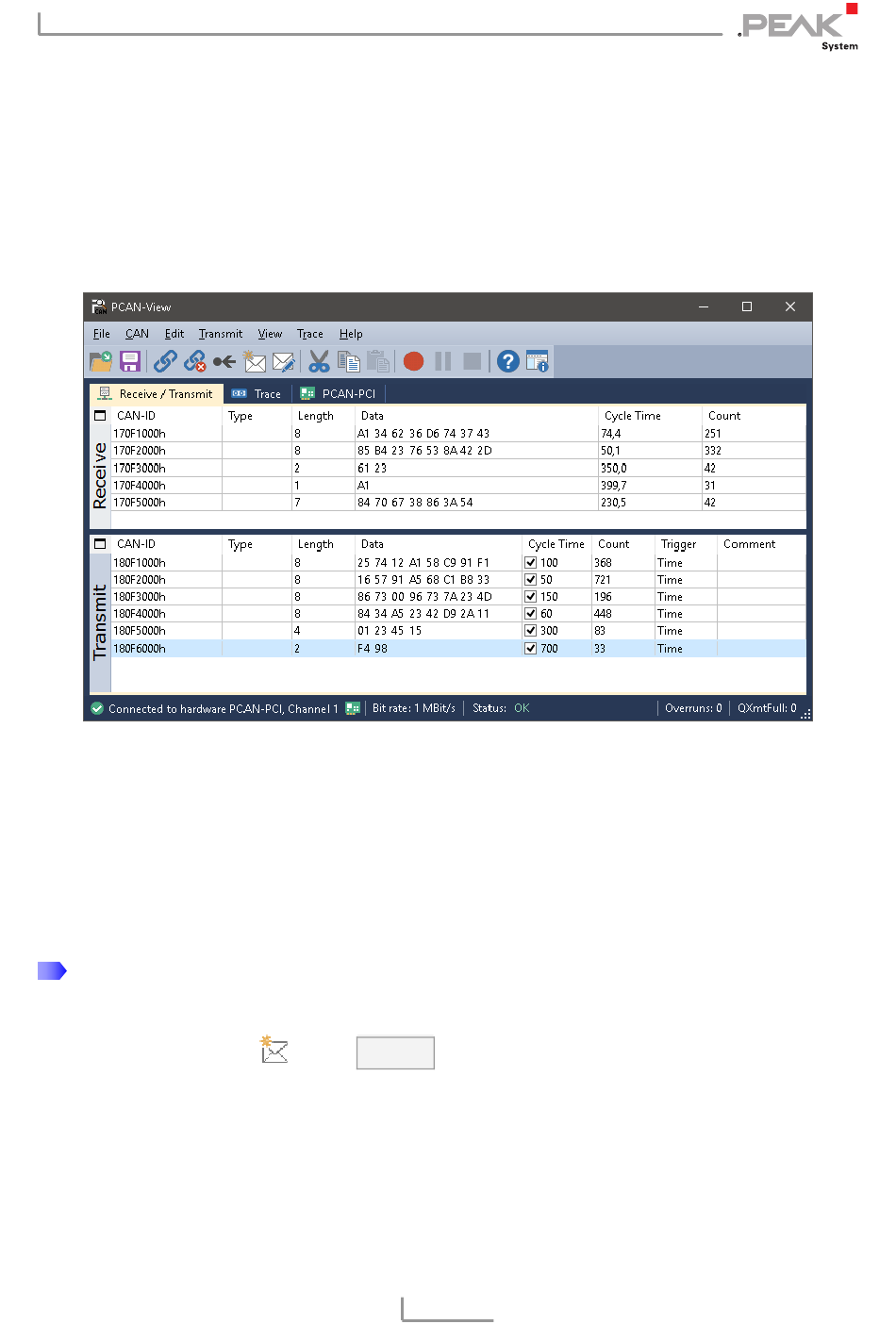
Task: Switch to the Trace tab
Action: pyautogui.click(x=257, y=394)
